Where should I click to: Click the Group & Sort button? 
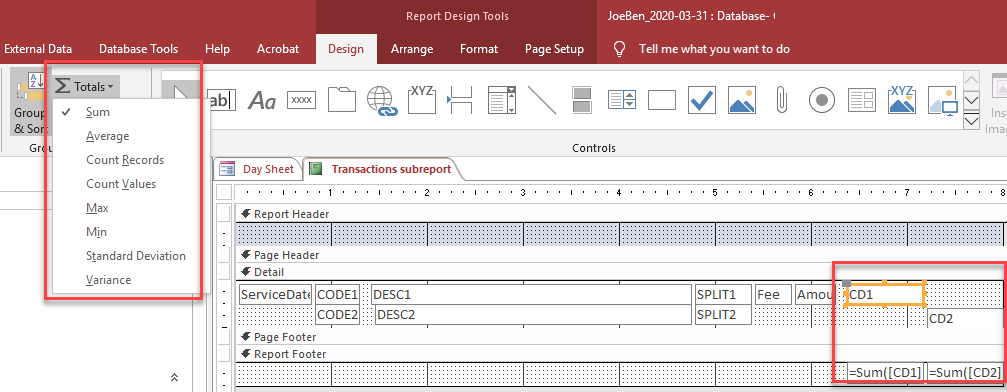pyautogui.click(x=29, y=103)
